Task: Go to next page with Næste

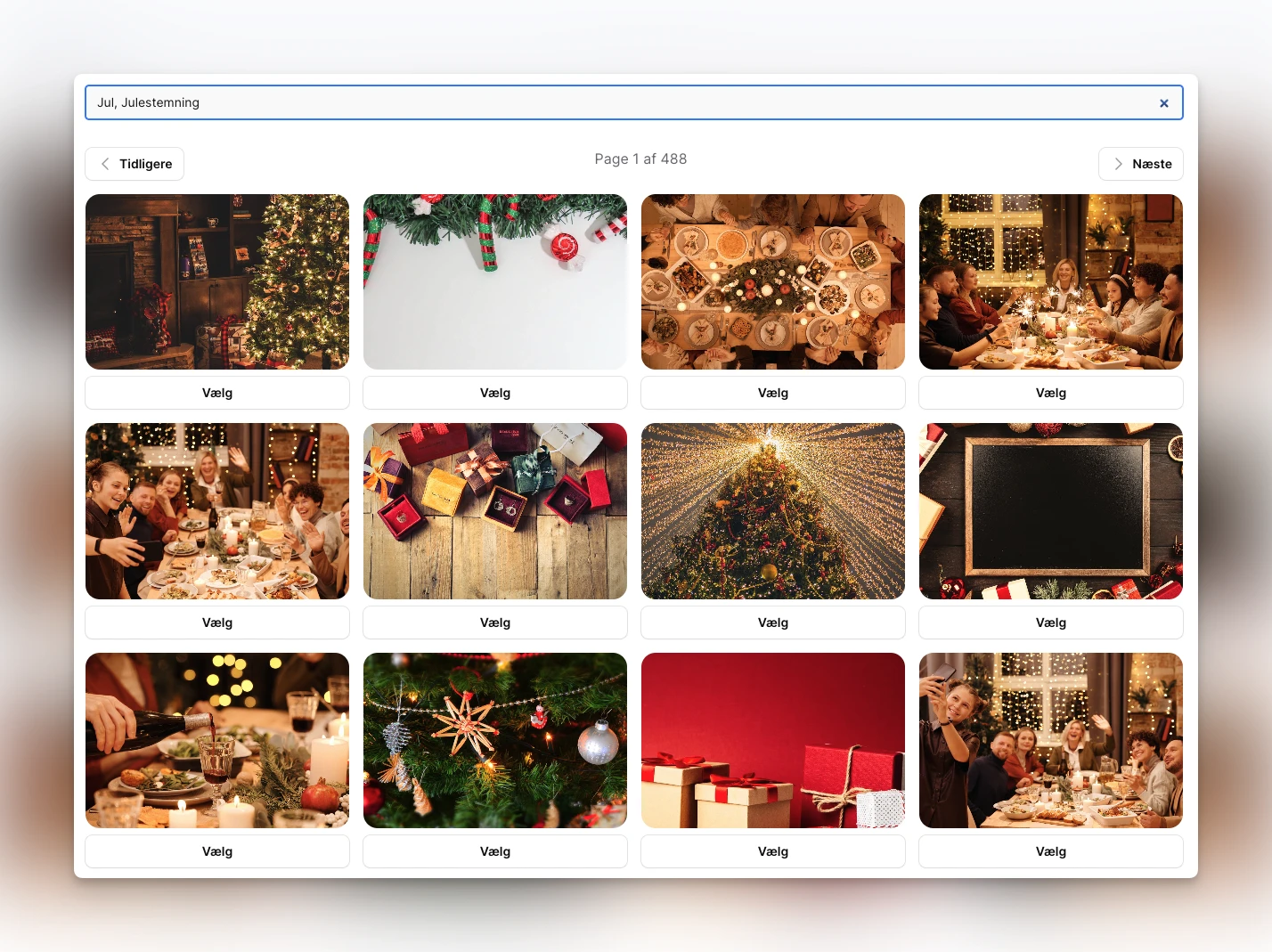Action: [1140, 164]
